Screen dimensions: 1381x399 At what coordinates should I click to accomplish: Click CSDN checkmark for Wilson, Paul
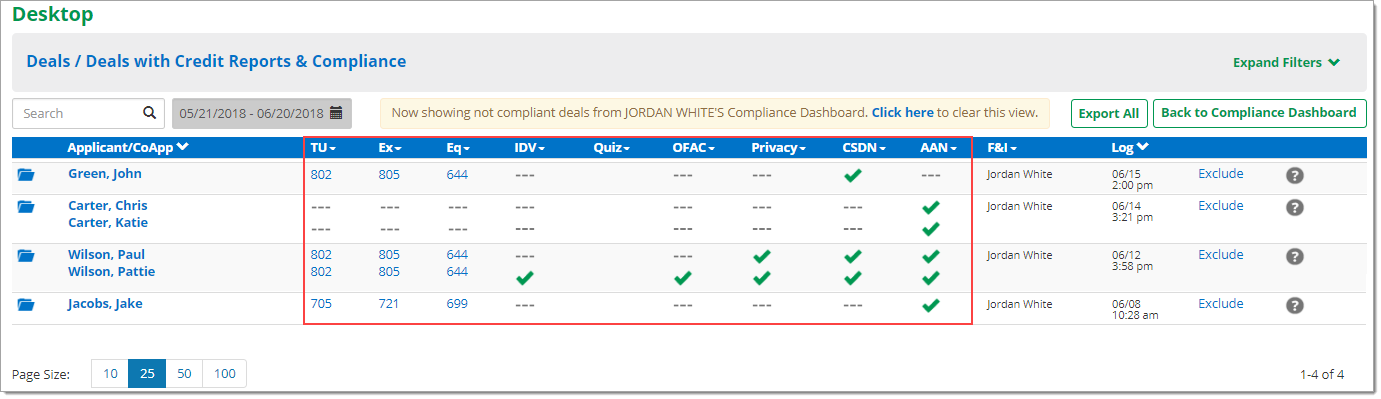click(852, 256)
